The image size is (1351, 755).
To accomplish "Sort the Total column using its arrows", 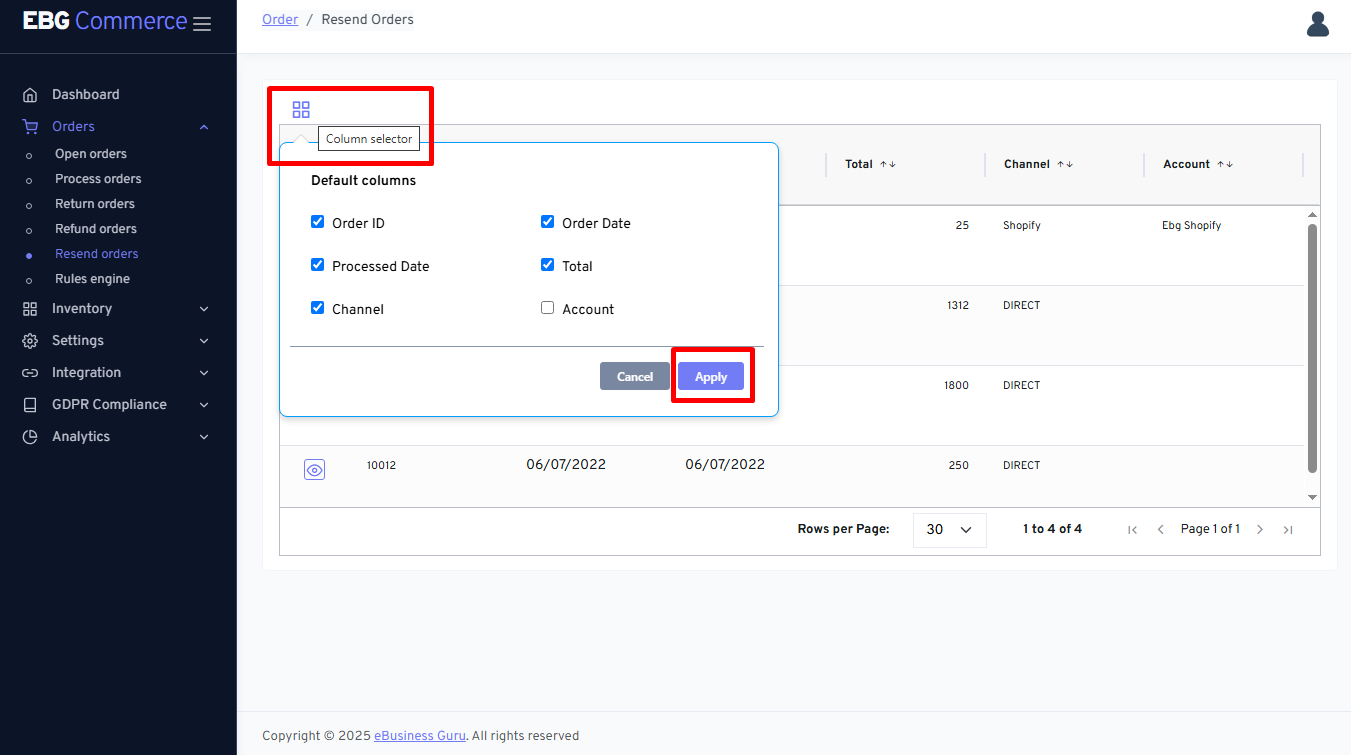I will click(x=889, y=164).
